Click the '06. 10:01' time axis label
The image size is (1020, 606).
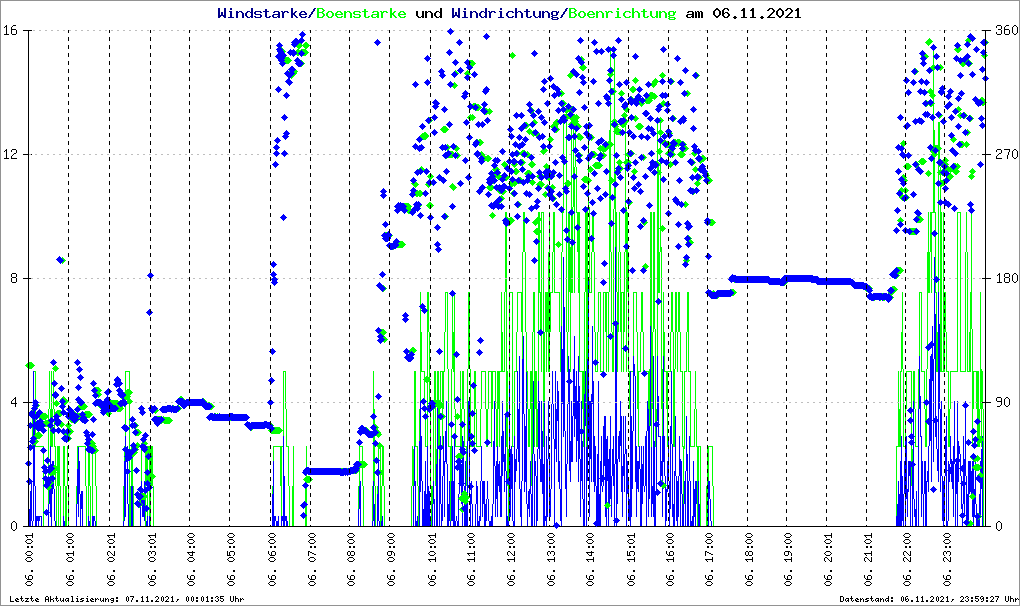click(431, 559)
